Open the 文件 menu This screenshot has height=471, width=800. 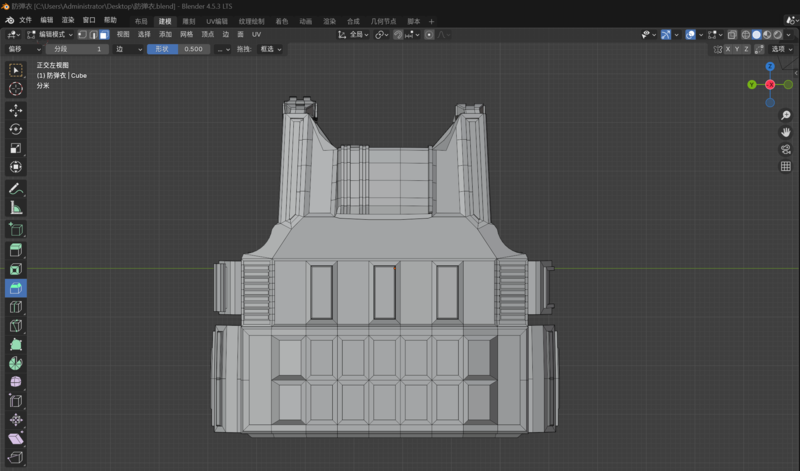click(25, 20)
